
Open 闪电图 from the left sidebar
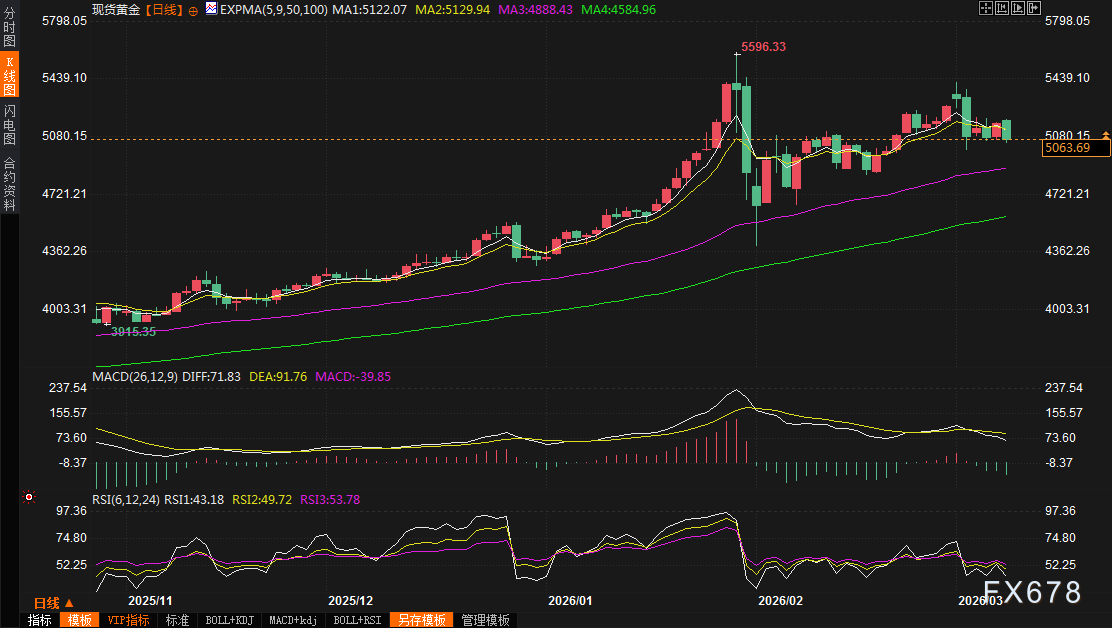(9, 125)
